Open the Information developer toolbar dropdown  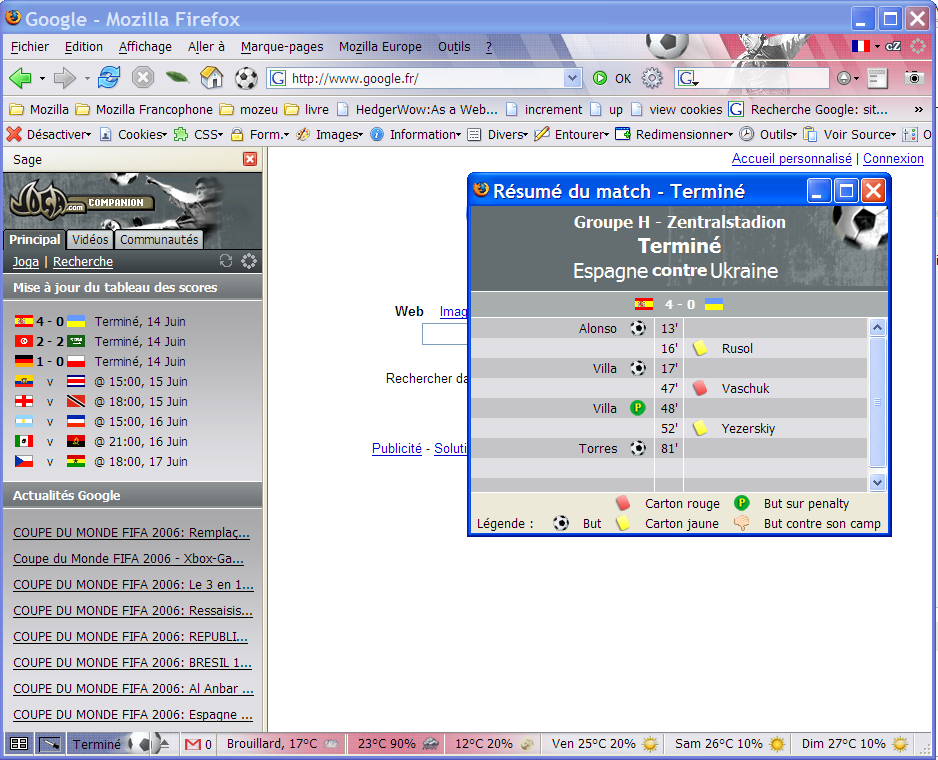[x=416, y=135]
